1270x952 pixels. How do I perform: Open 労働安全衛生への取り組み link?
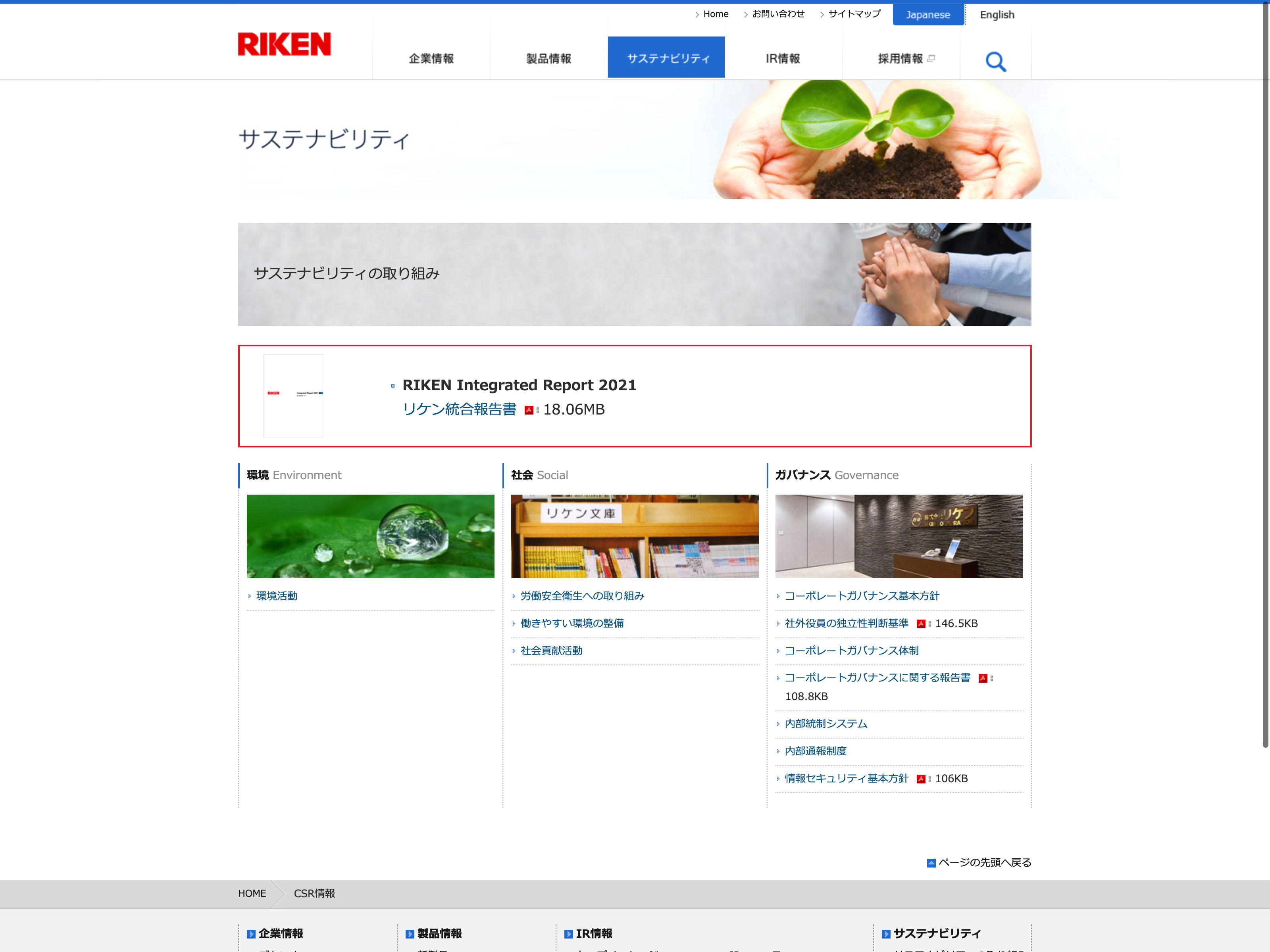582,596
